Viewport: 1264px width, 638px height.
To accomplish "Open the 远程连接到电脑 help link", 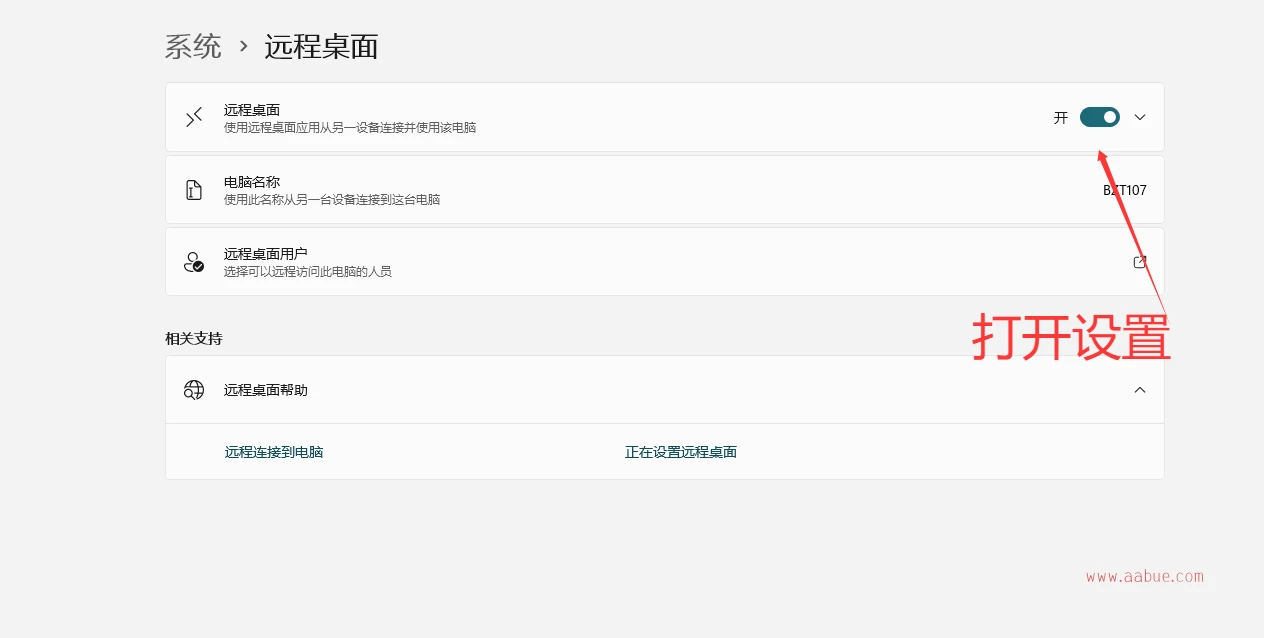I will pos(274,452).
